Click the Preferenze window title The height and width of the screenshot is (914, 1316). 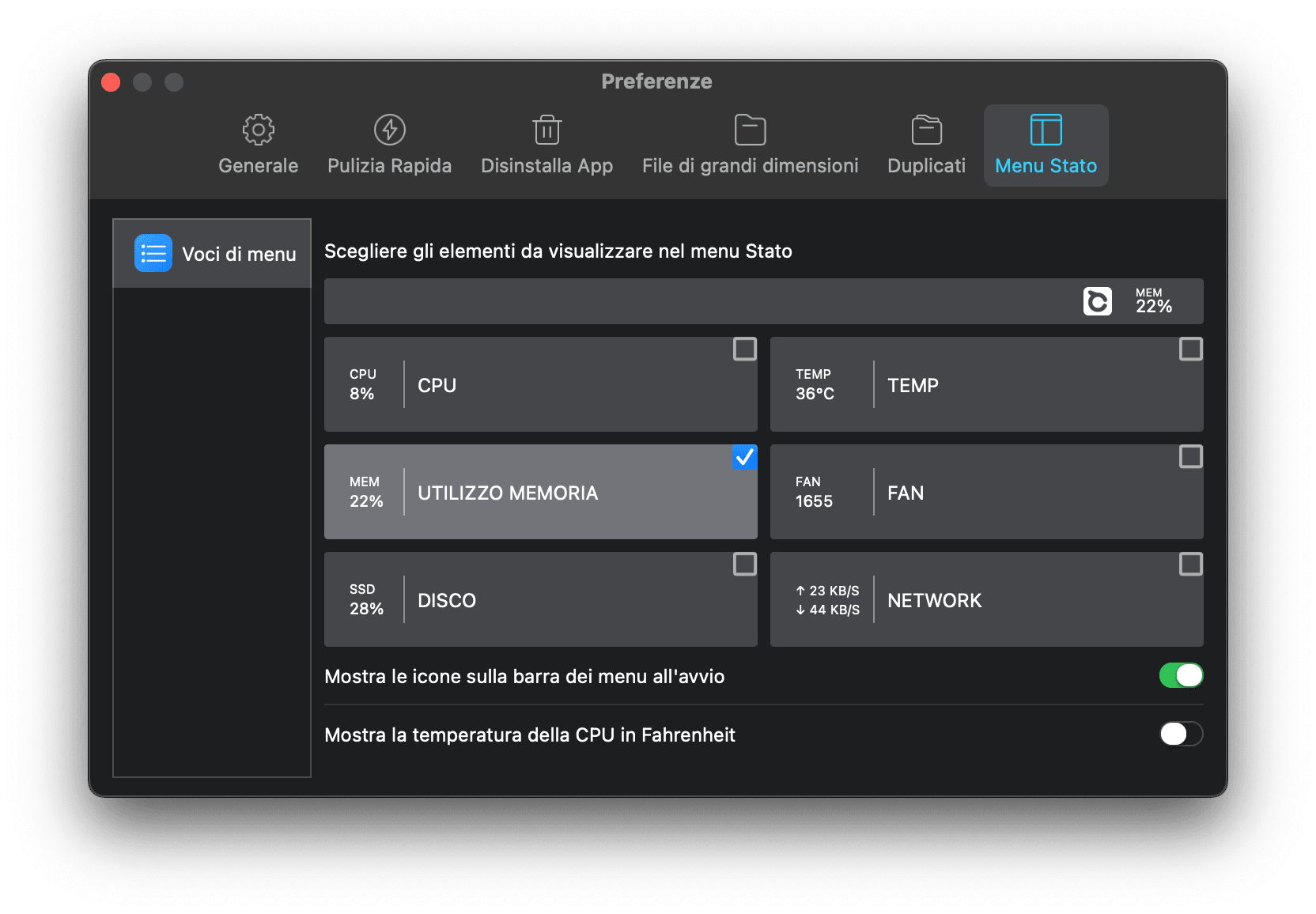(656, 81)
